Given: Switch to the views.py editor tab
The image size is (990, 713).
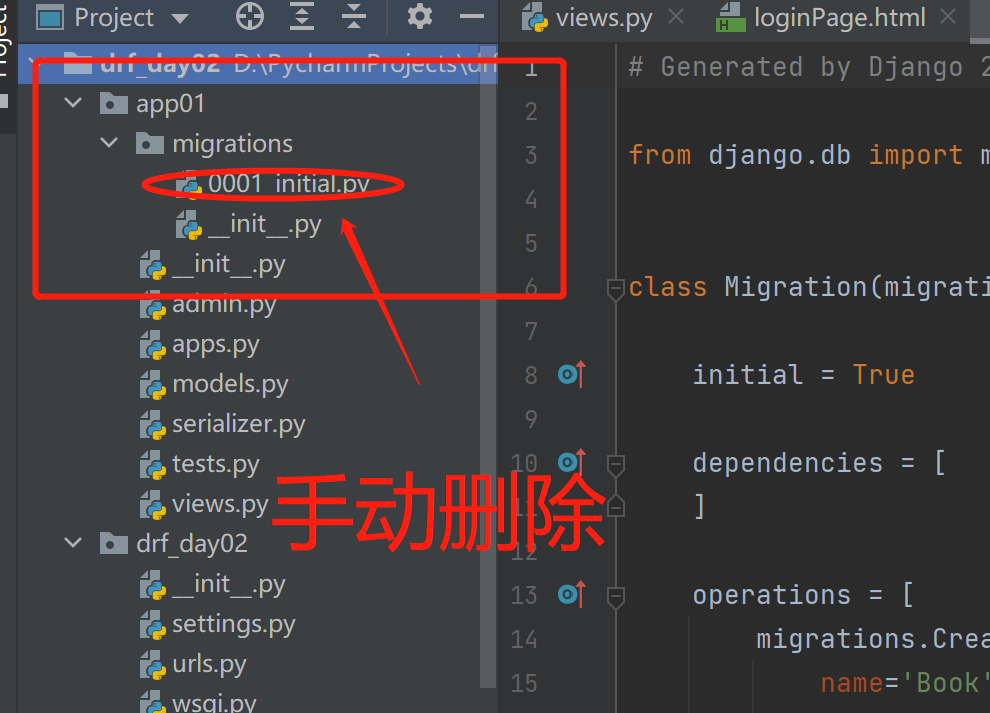Looking at the screenshot, I should click(587, 18).
